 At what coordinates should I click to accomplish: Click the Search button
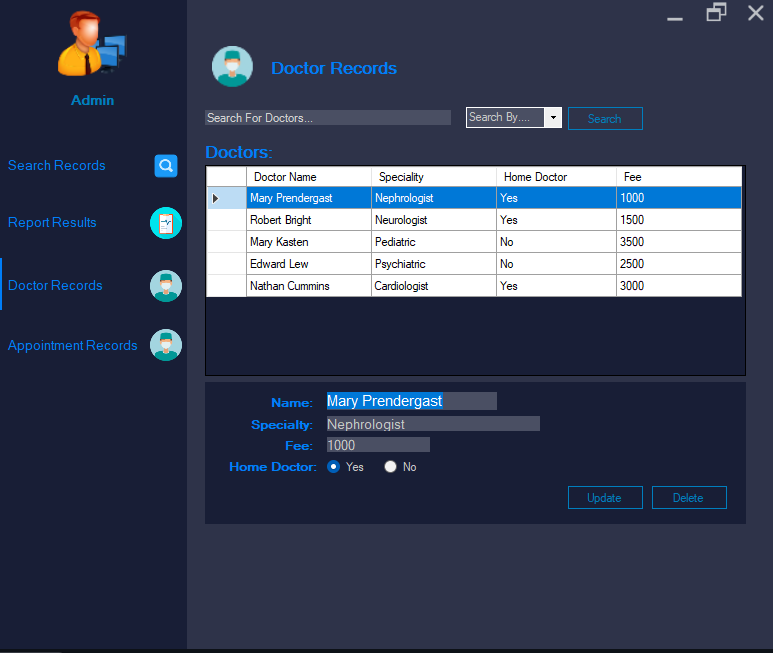[x=605, y=118]
